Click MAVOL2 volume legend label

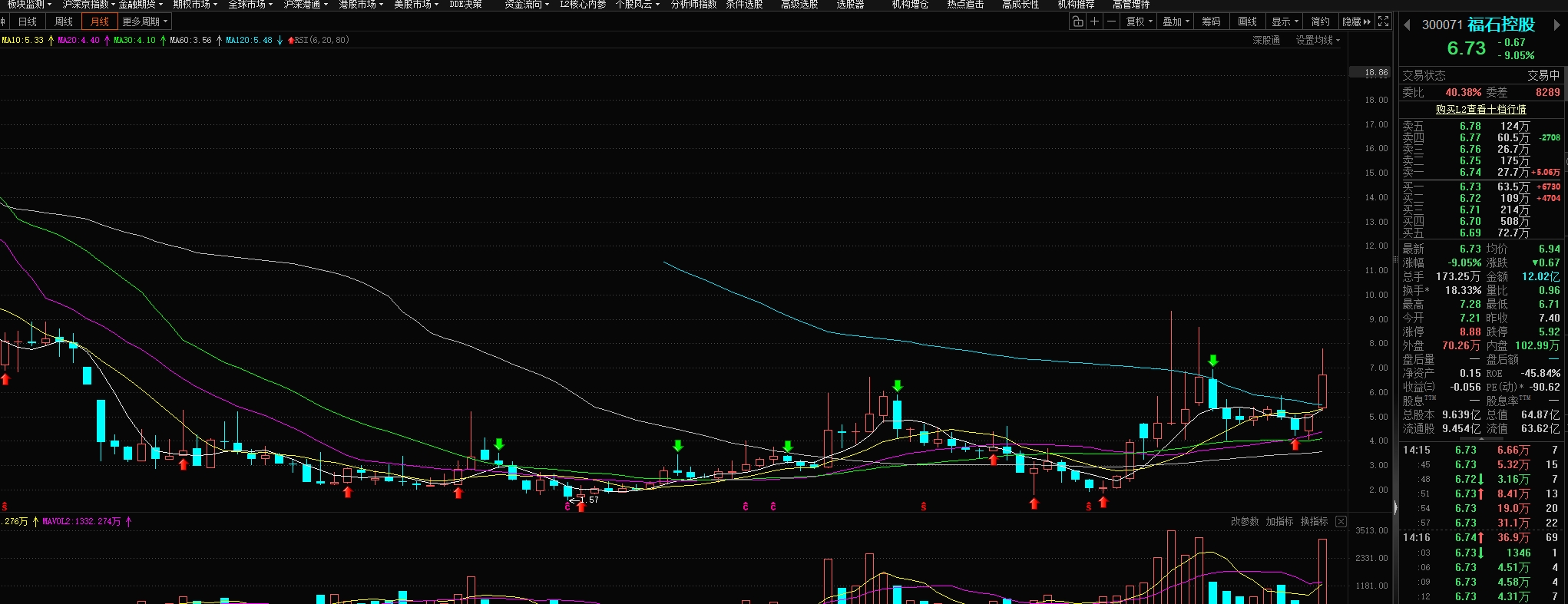81,522
